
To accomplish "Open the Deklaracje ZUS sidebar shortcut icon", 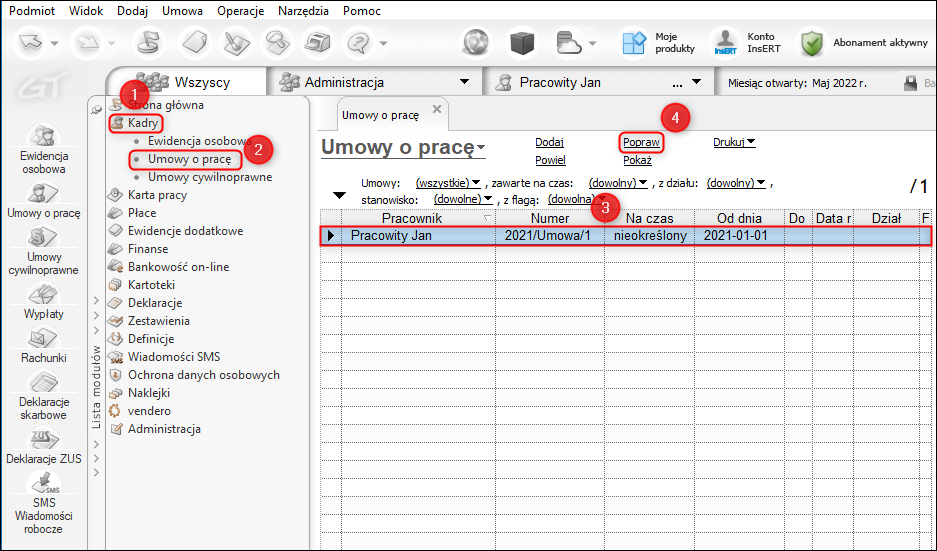I will [43, 439].
